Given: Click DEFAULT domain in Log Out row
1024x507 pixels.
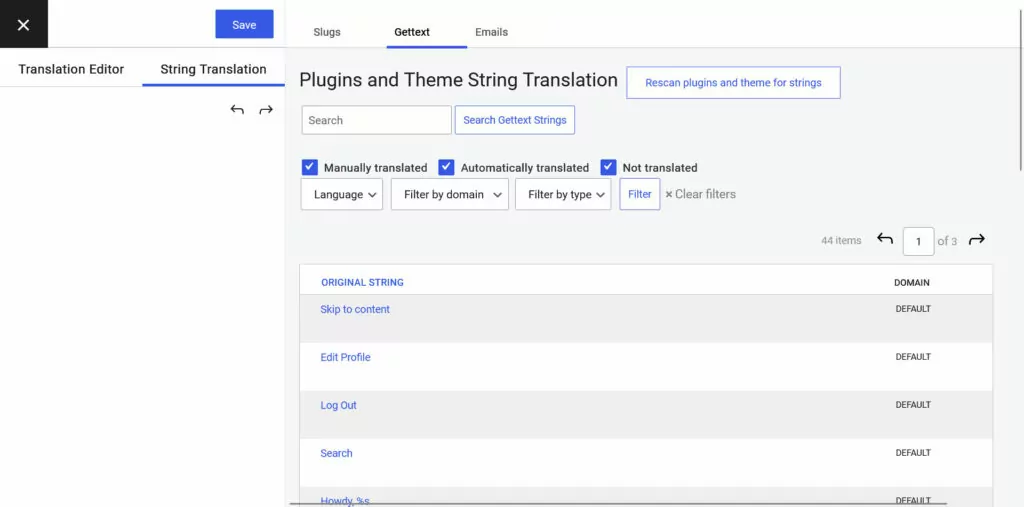Looking at the screenshot, I should 913,405.
